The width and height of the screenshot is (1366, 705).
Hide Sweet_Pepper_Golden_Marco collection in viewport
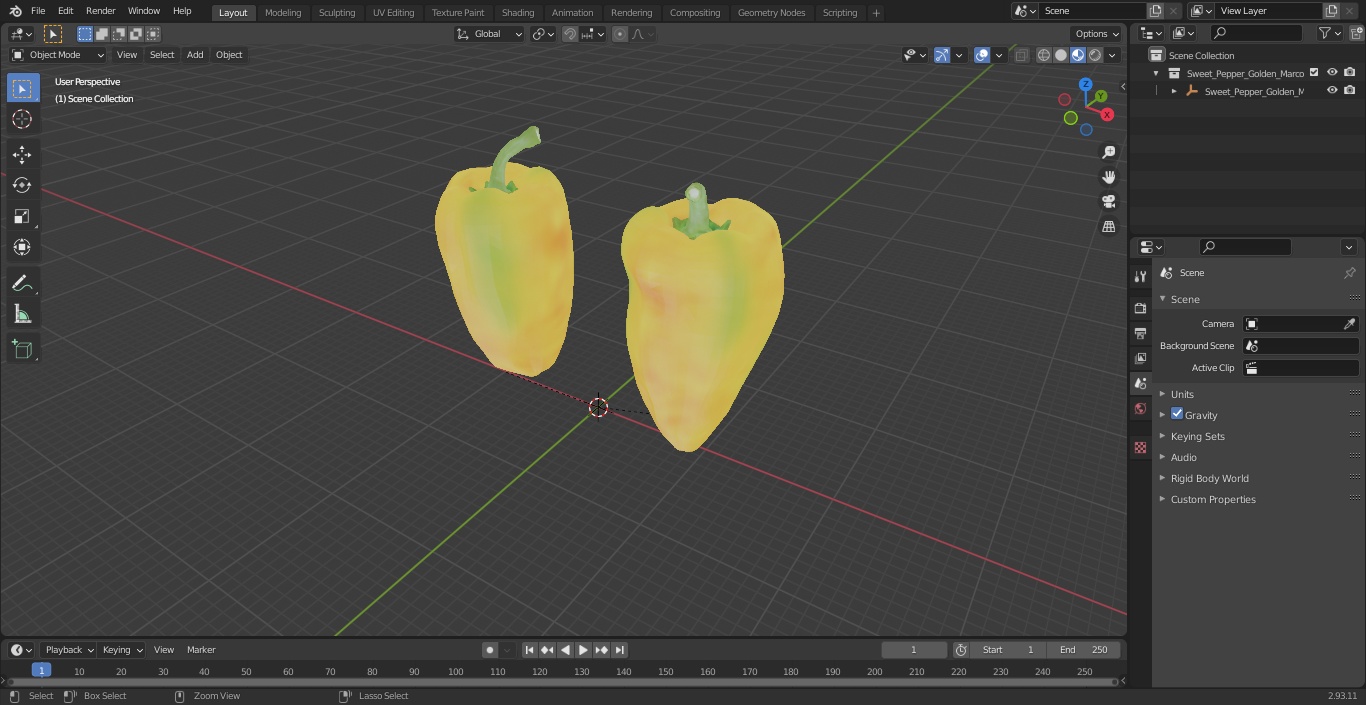pyautogui.click(x=1332, y=73)
